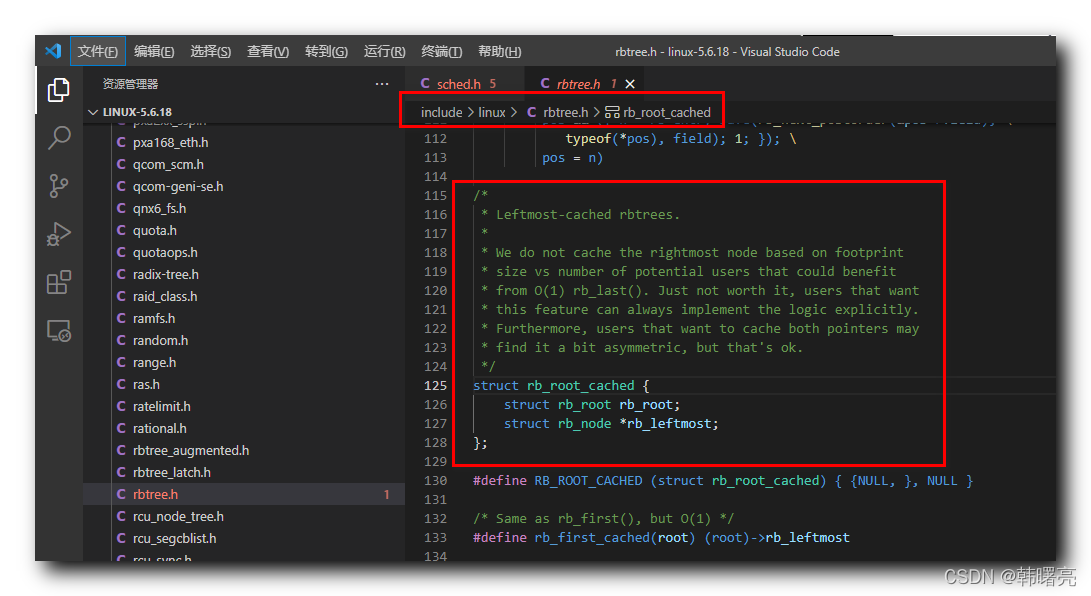Open random.h in the file tree
This screenshot has height=596, width=1091.
point(160,341)
